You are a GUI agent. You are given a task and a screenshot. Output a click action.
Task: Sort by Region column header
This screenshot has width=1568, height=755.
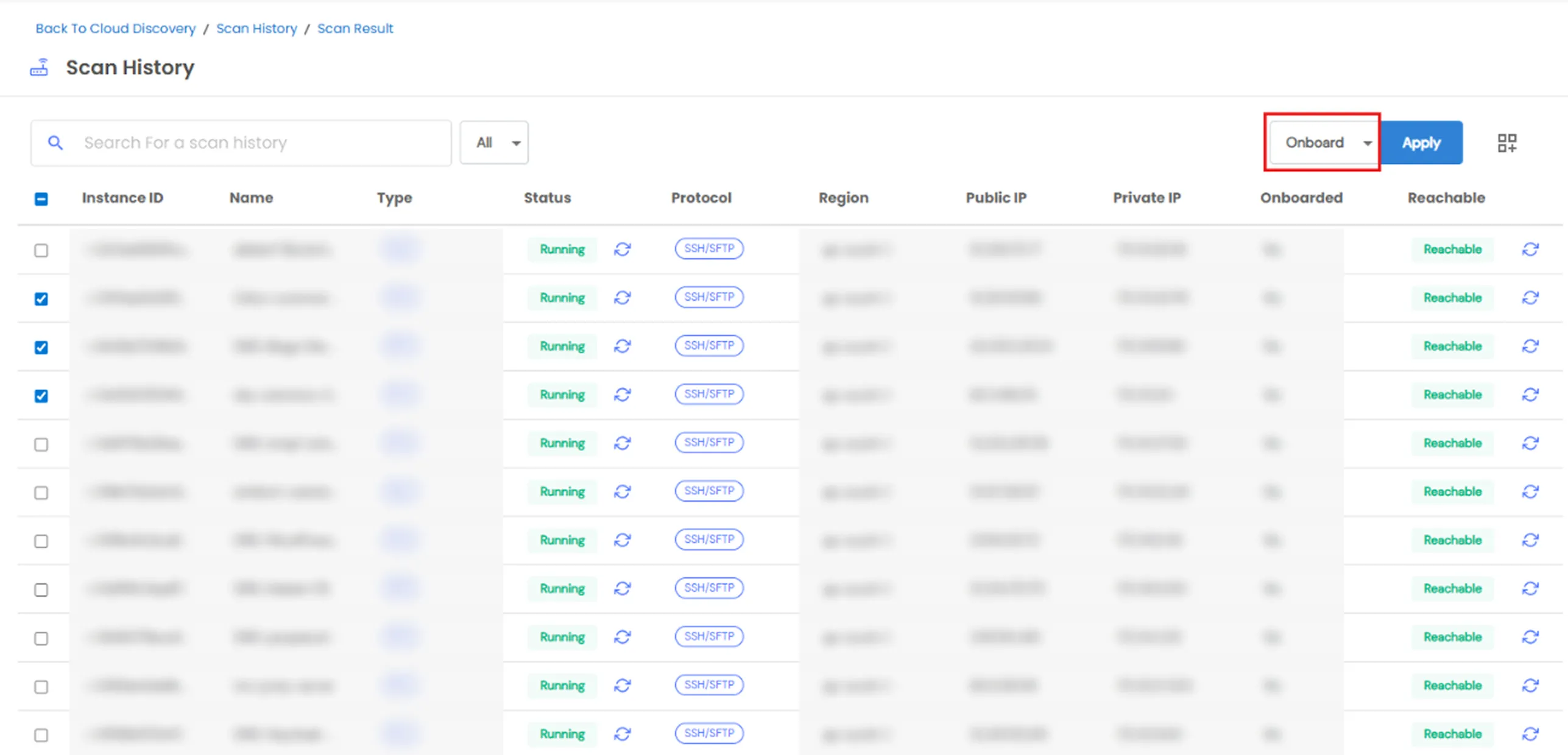[843, 198]
